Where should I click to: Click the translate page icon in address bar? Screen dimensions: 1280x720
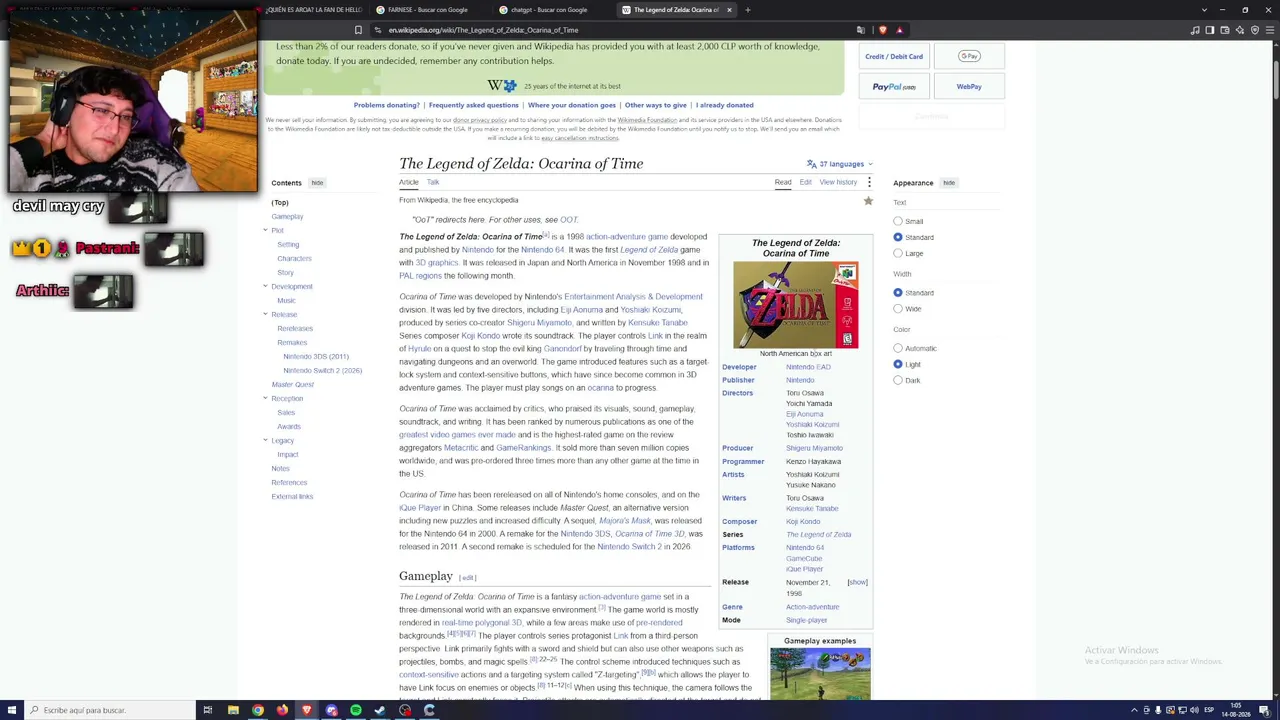(x=860, y=30)
